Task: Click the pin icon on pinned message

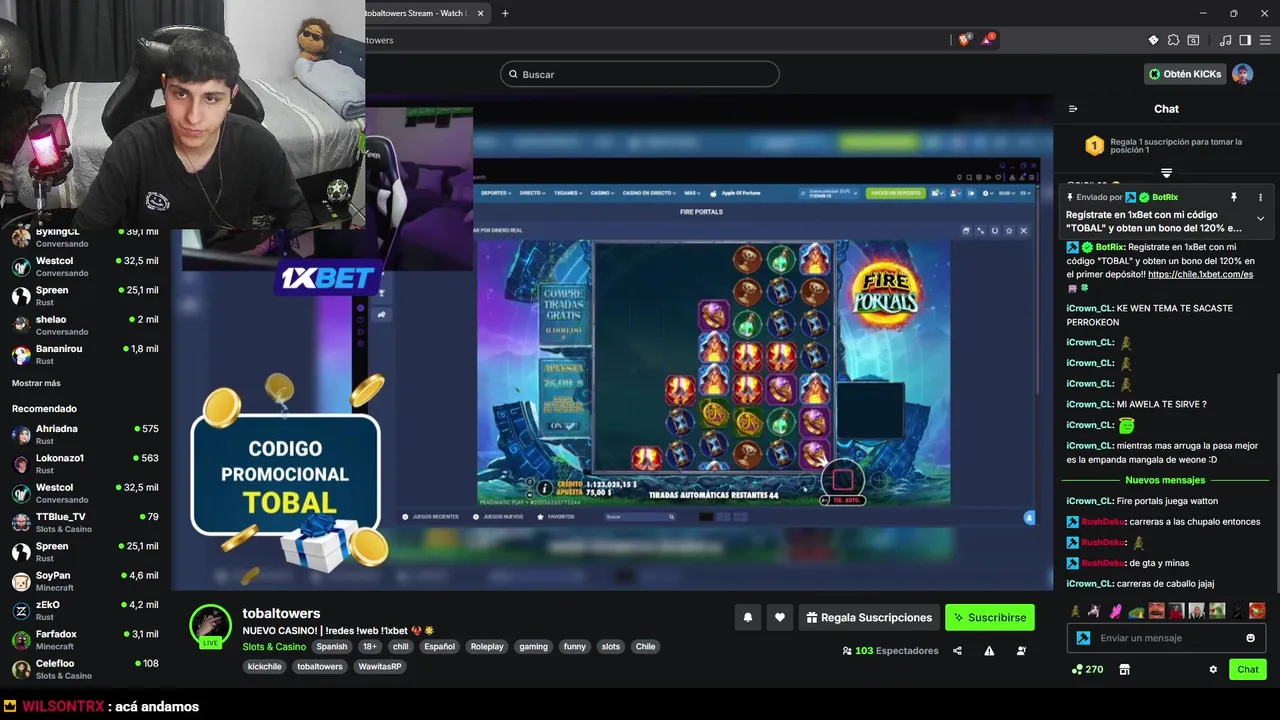Action: tap(1234, 197)
